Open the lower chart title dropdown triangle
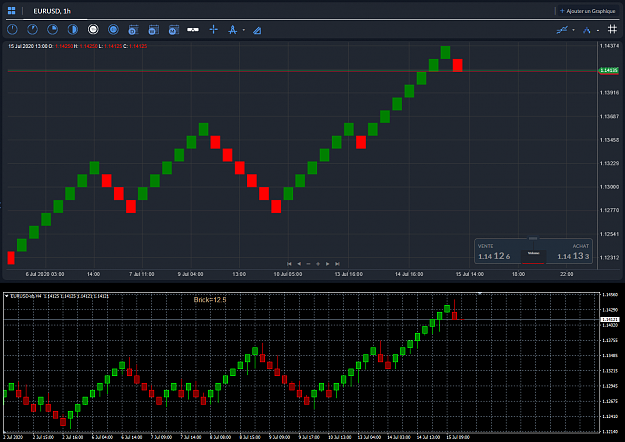Screen dimensions: 625x442 point(7,296)
